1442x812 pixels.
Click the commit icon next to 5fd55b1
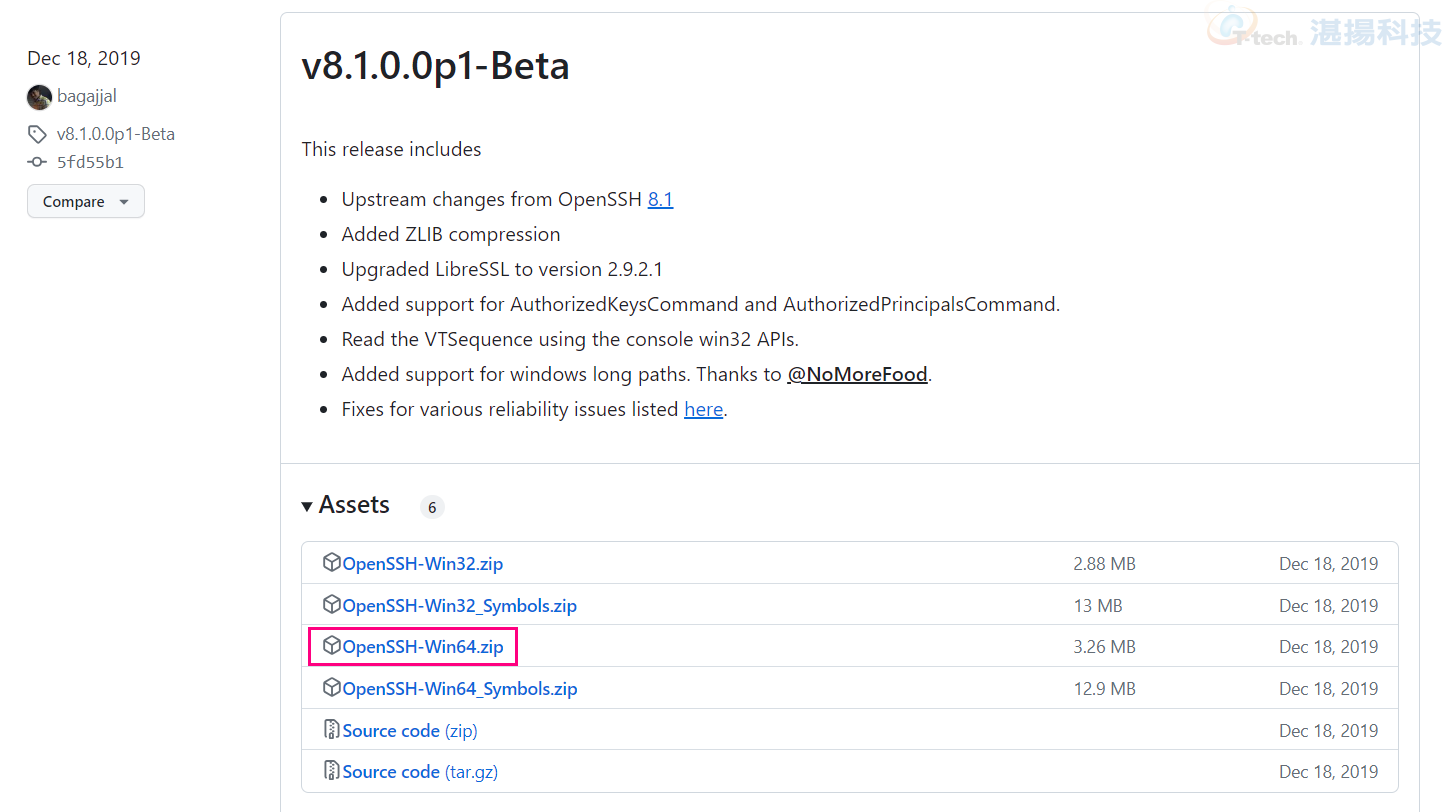pyautogui.click(x=37, y=162)
